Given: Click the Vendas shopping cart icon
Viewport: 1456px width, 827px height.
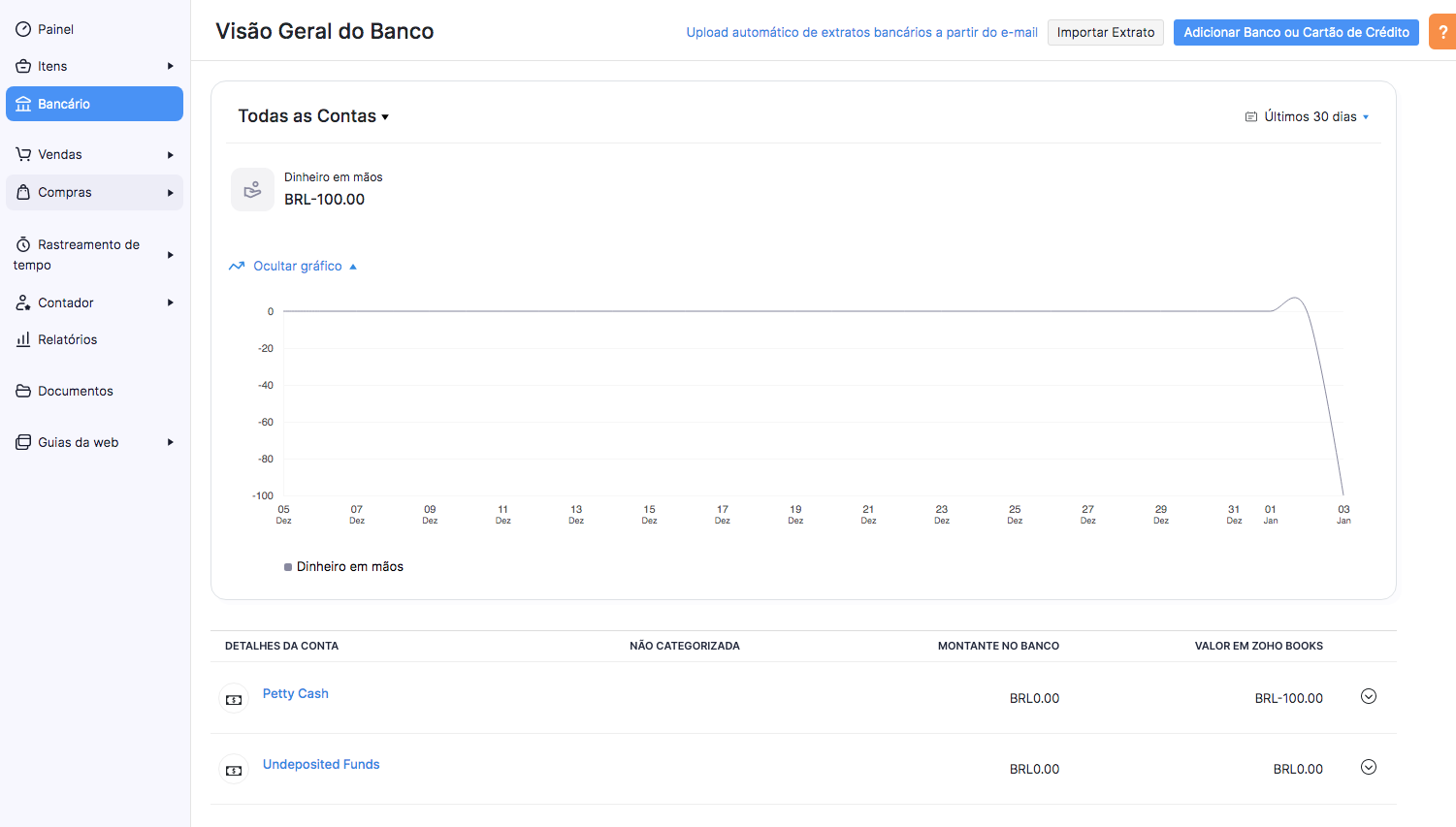Looking at the screenshot, I should pos(23,154).
